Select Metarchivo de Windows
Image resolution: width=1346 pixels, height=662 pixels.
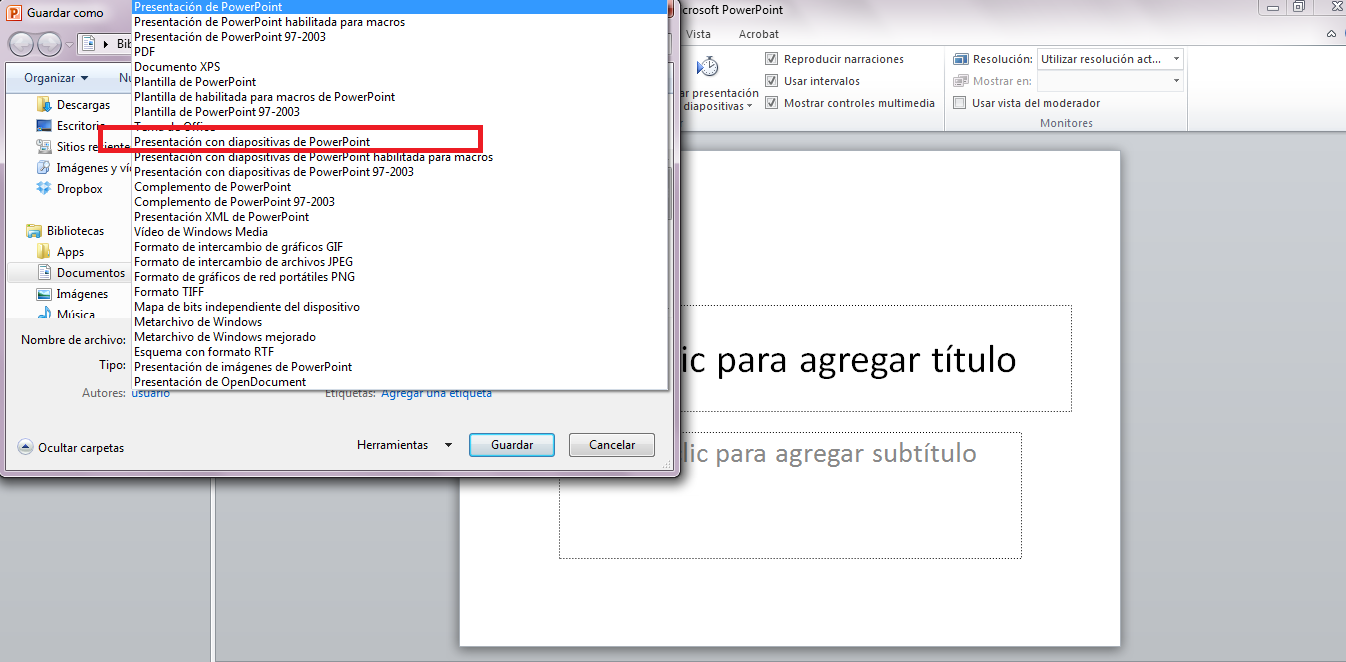pos(400,322)
